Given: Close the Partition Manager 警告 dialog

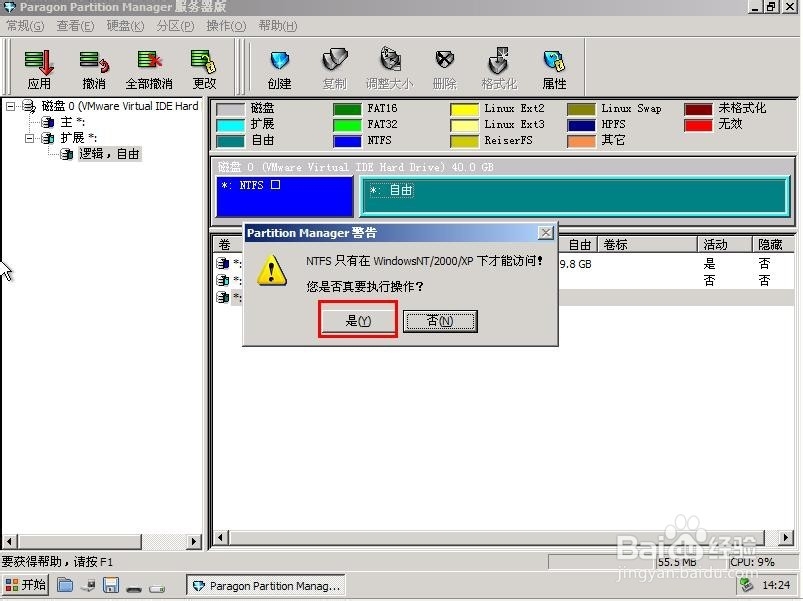Looking at the screenshot, I should click(546, 233).
